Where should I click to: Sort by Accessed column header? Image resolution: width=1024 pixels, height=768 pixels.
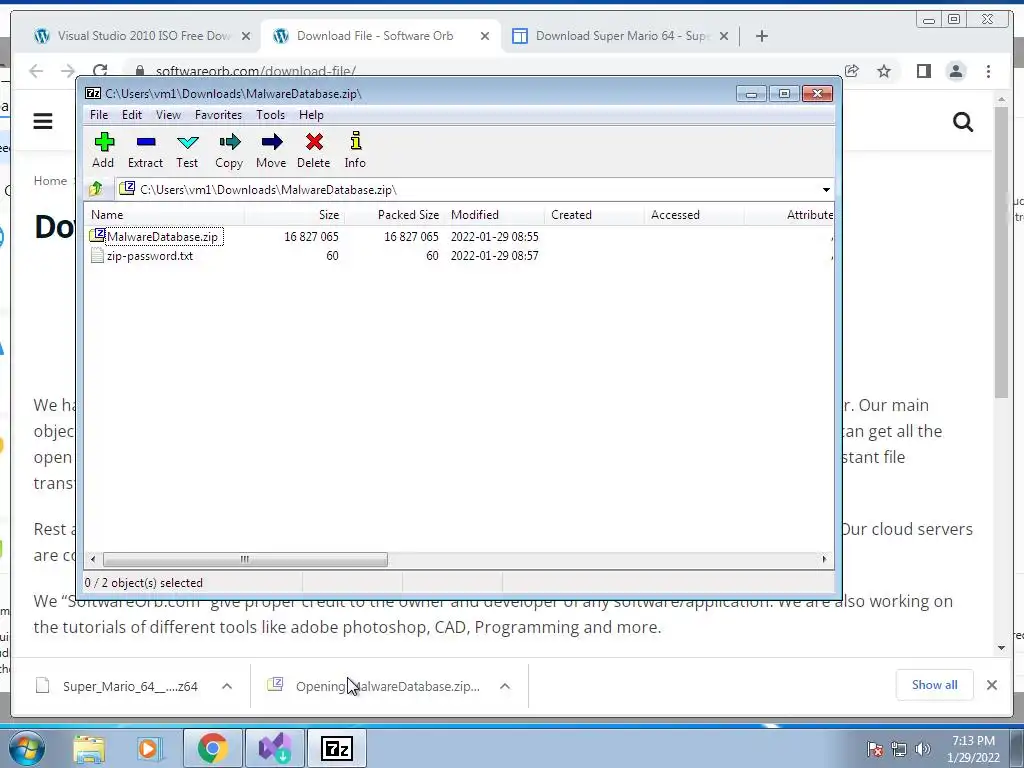[694, 215]
